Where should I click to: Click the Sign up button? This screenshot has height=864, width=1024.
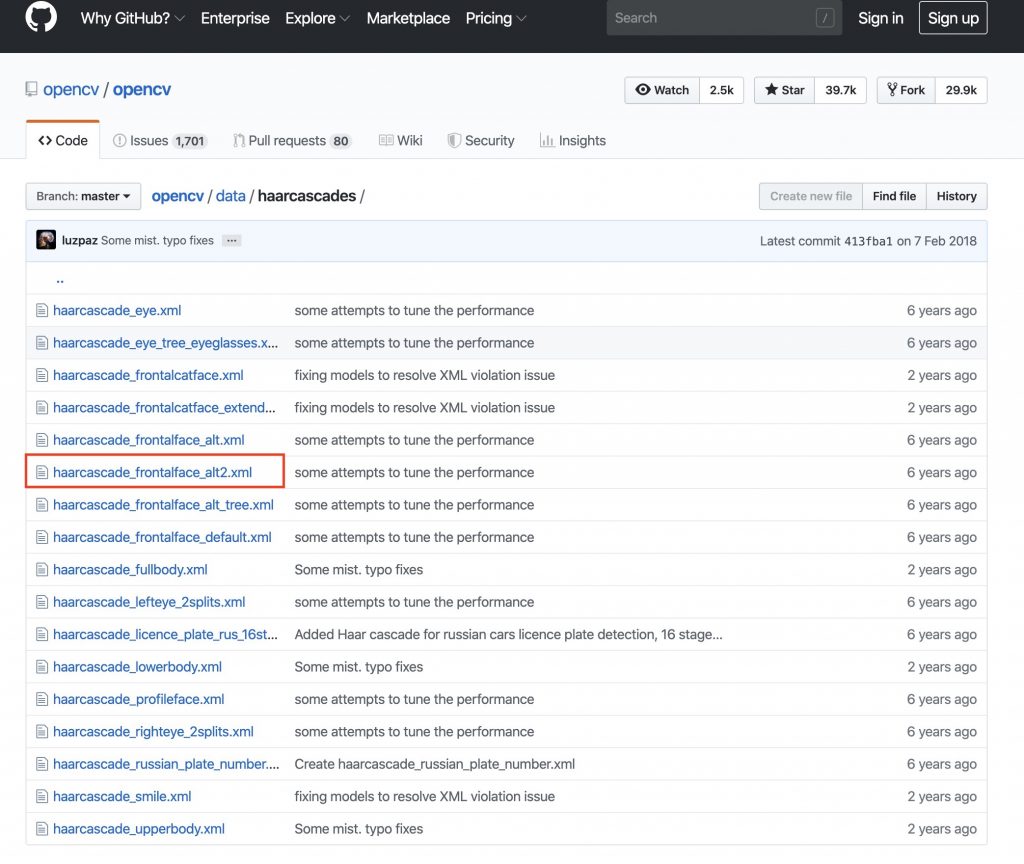[953, 18]
